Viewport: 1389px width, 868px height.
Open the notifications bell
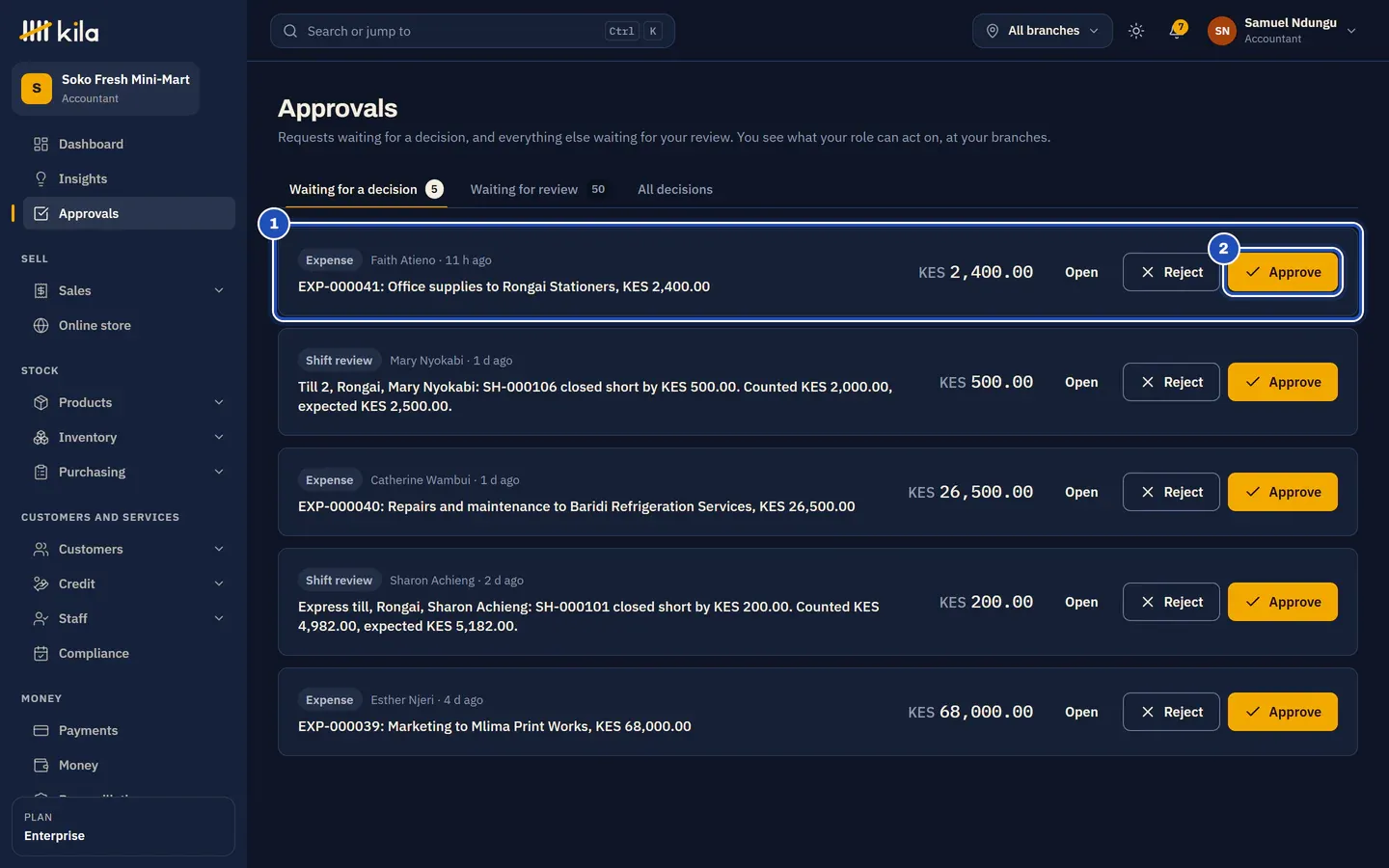pos(1176,31)
